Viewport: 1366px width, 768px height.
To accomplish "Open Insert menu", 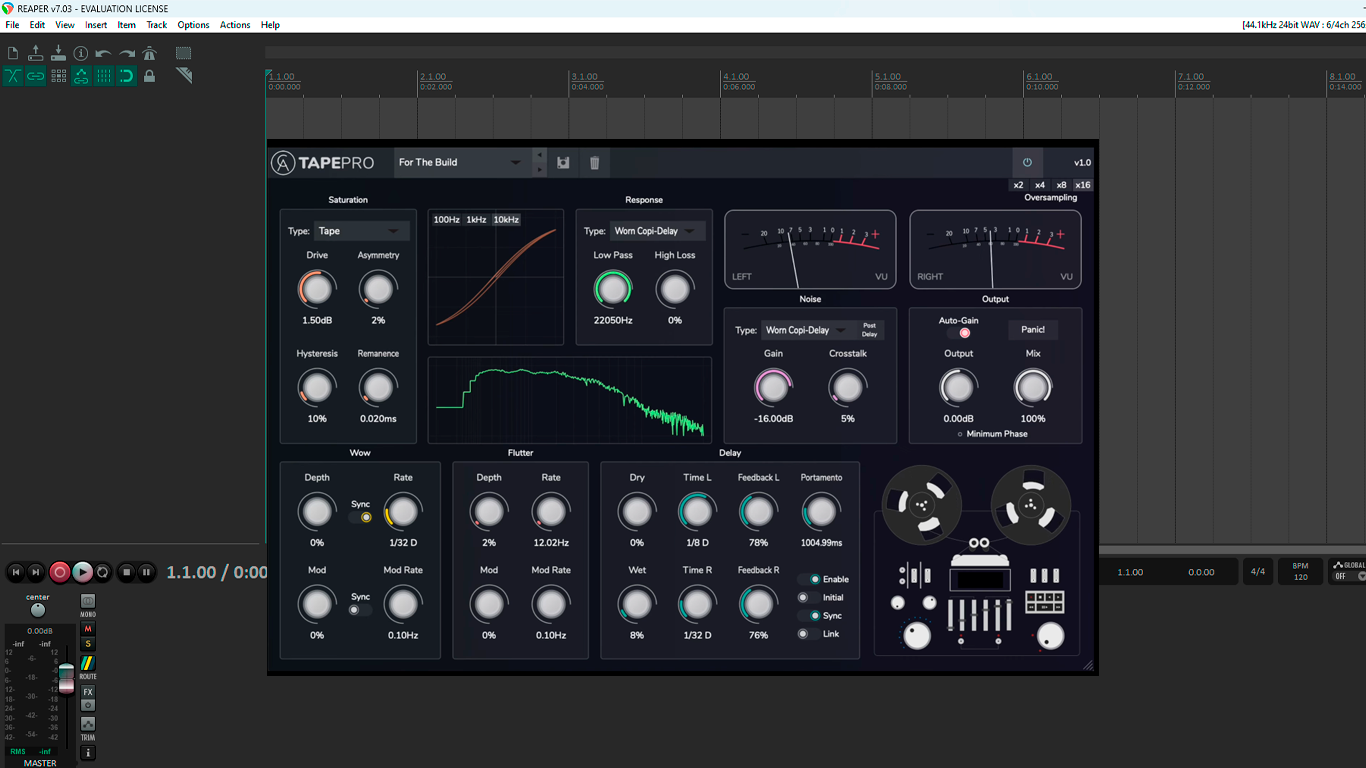I will (96, 25).
